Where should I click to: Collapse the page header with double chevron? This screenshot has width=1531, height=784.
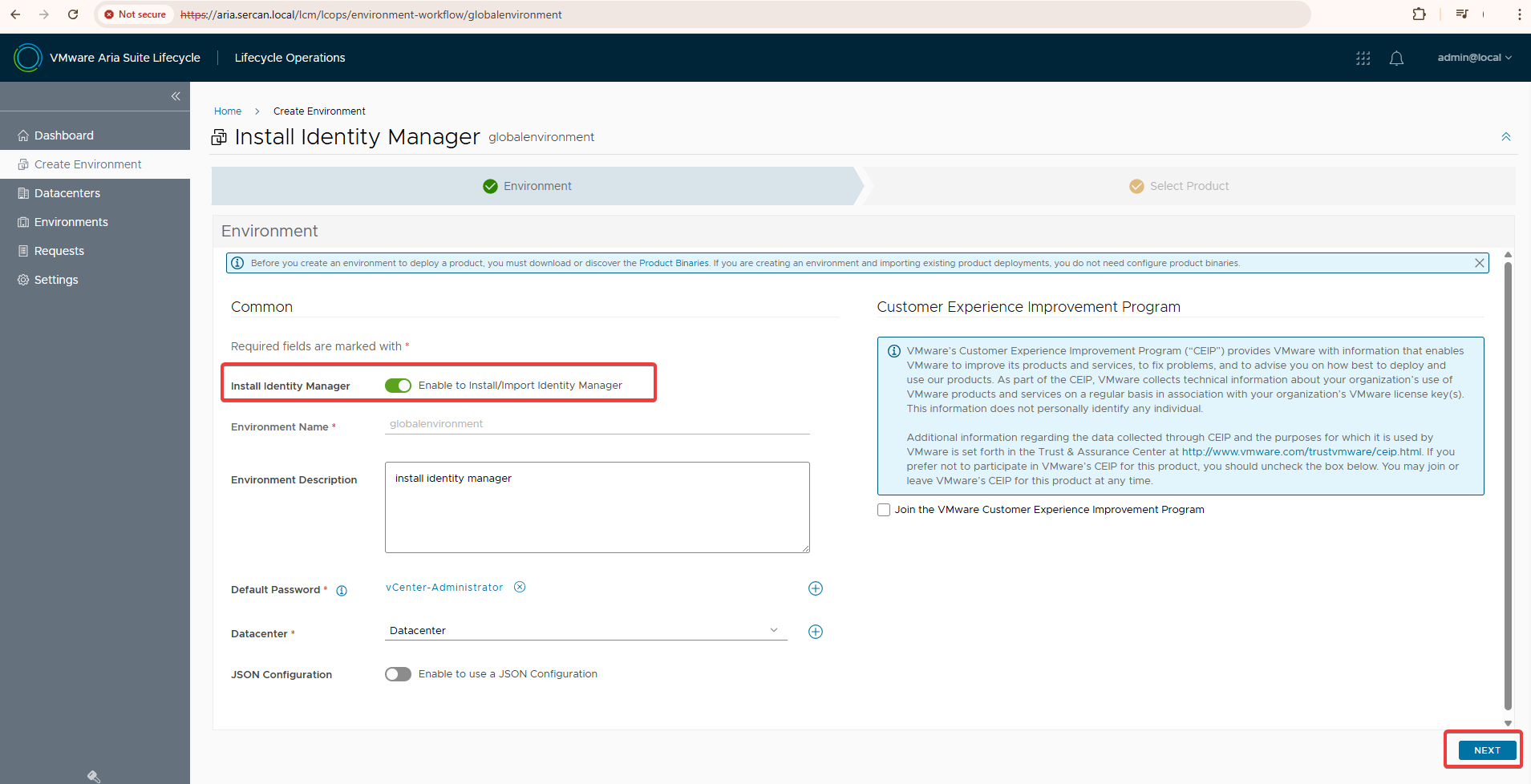pos(1505,137)
